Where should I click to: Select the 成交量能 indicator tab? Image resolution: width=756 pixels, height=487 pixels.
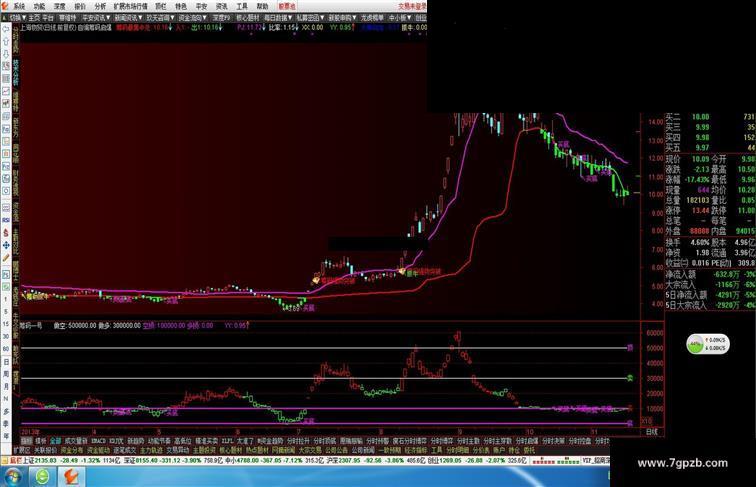pos(76,441)
